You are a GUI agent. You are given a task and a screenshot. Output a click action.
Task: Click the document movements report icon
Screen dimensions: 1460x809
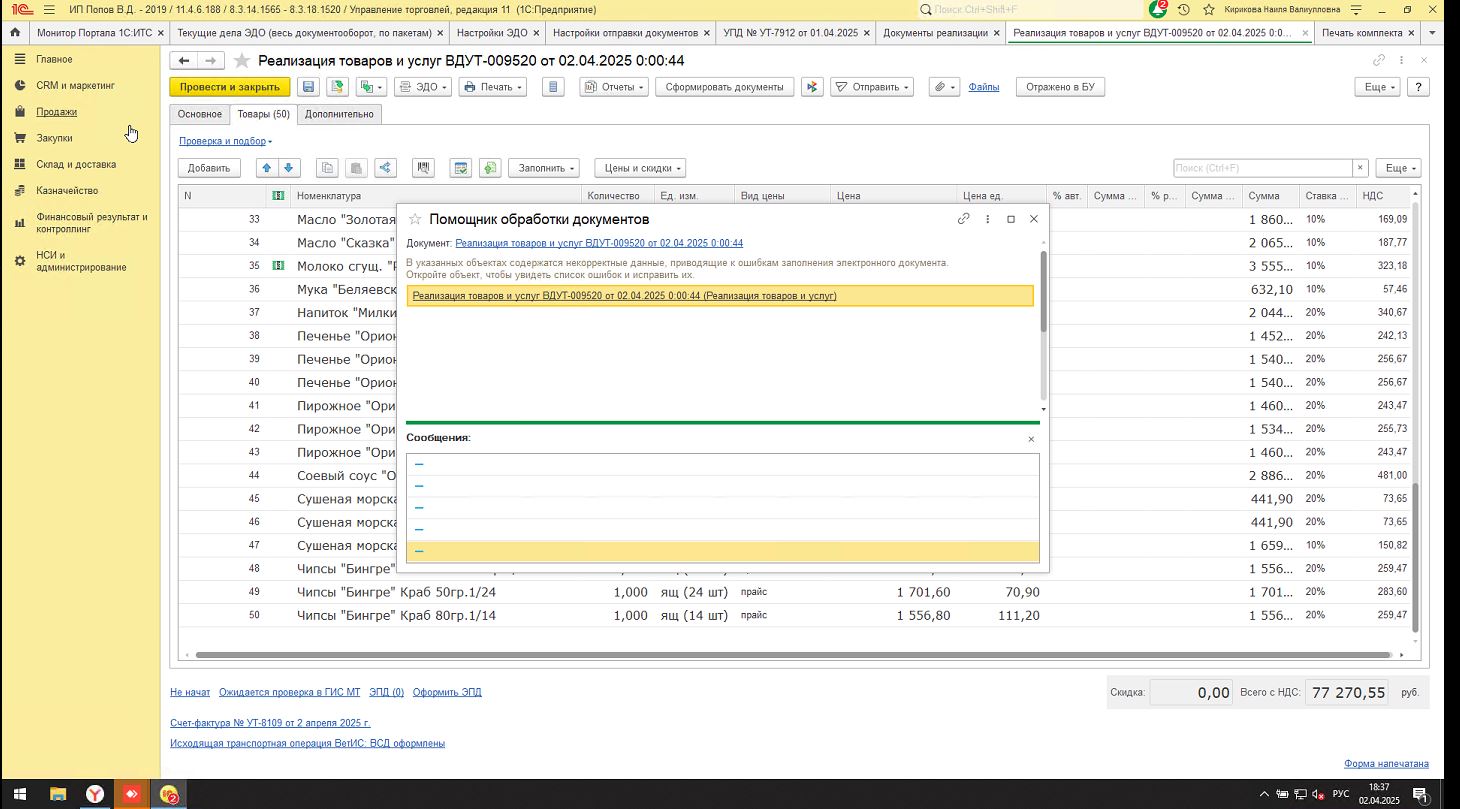[x=553, y=87]
